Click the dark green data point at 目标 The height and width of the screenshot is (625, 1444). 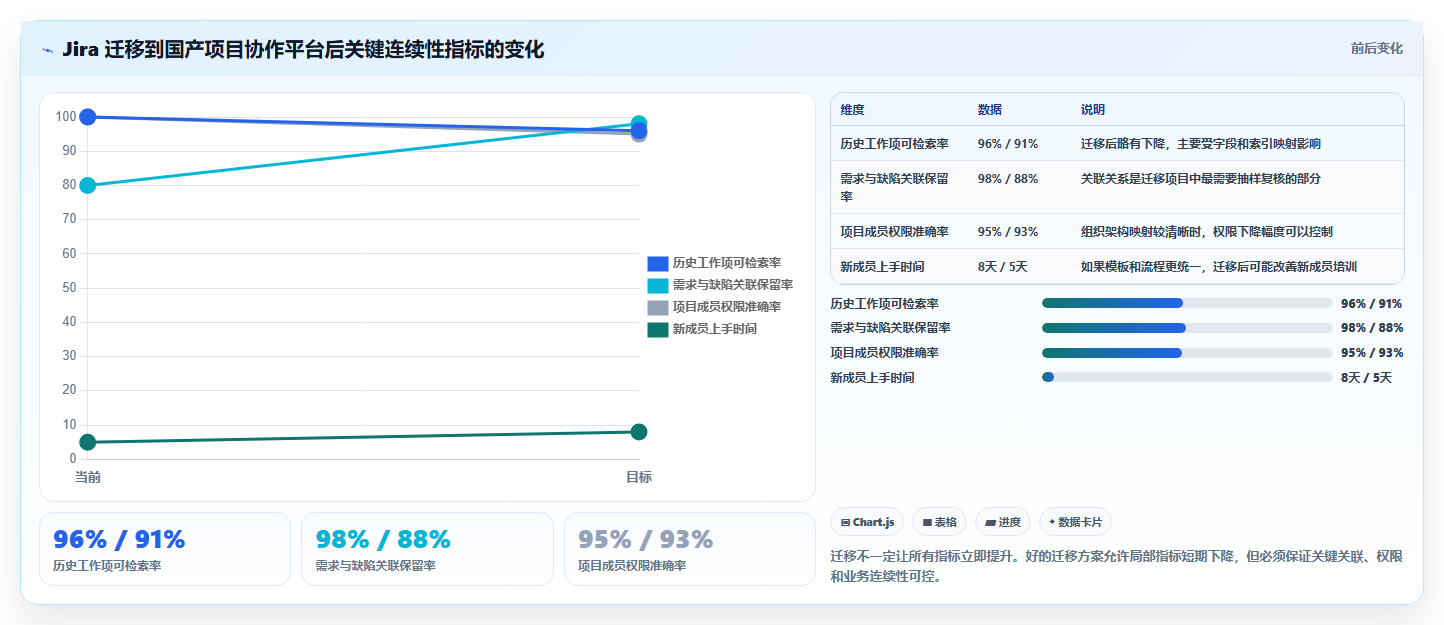[639, 432]
